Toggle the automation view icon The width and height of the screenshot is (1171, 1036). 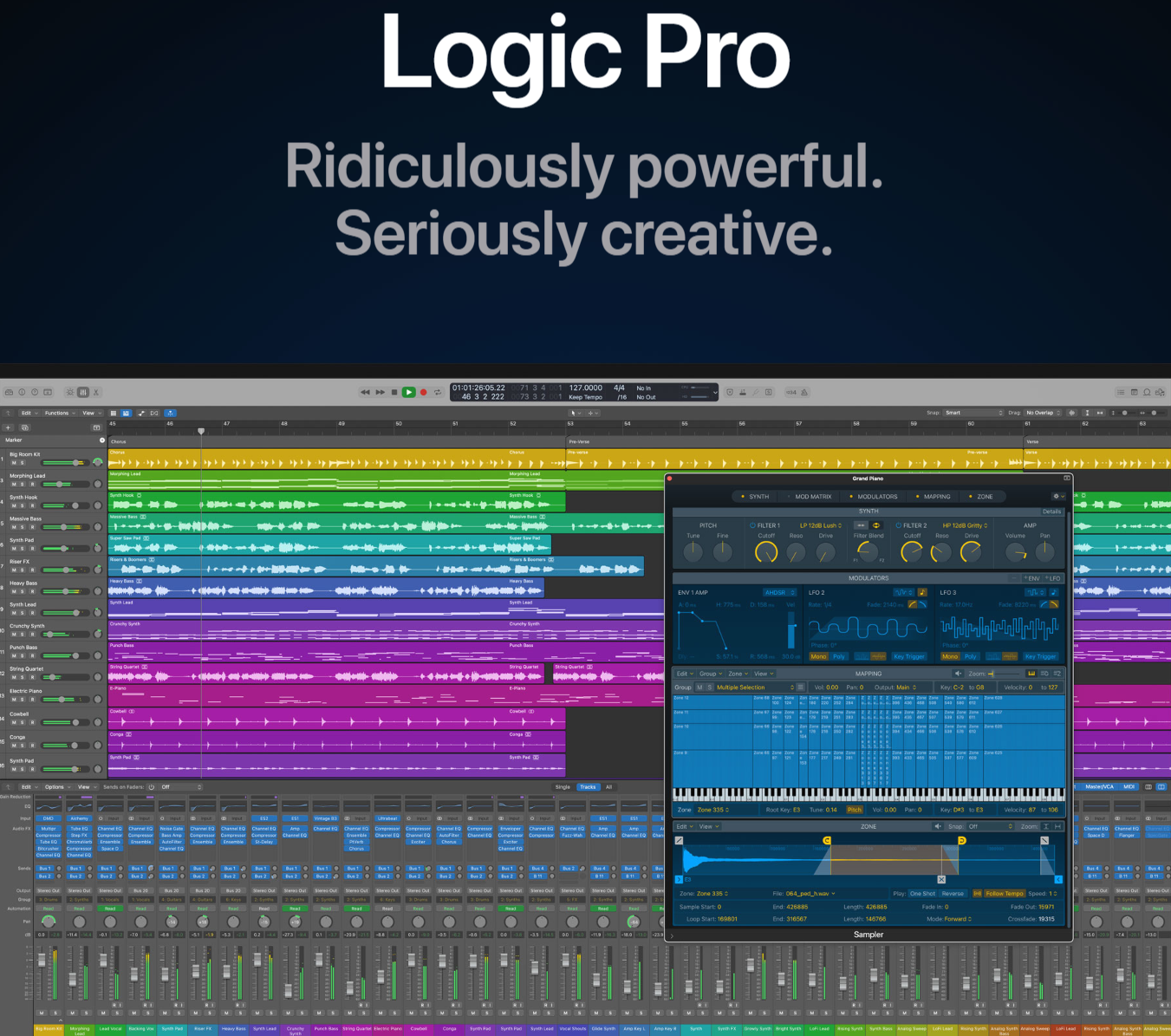pyautogui.click(x=140, y=413)
